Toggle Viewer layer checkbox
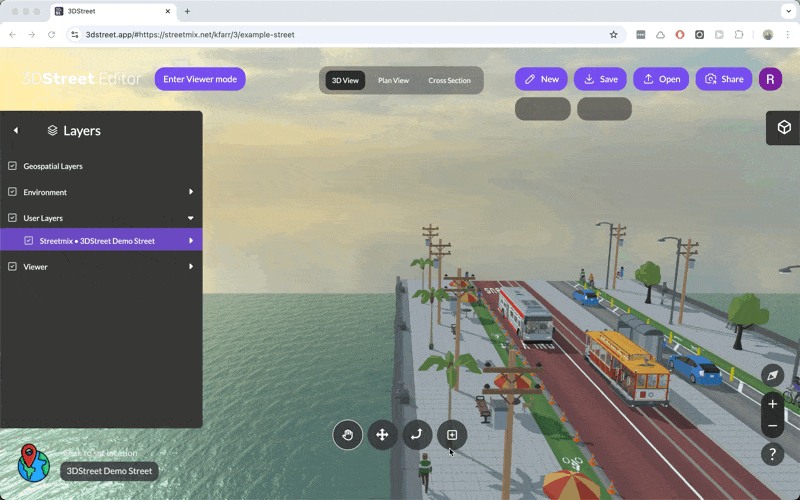 (12, 266)
